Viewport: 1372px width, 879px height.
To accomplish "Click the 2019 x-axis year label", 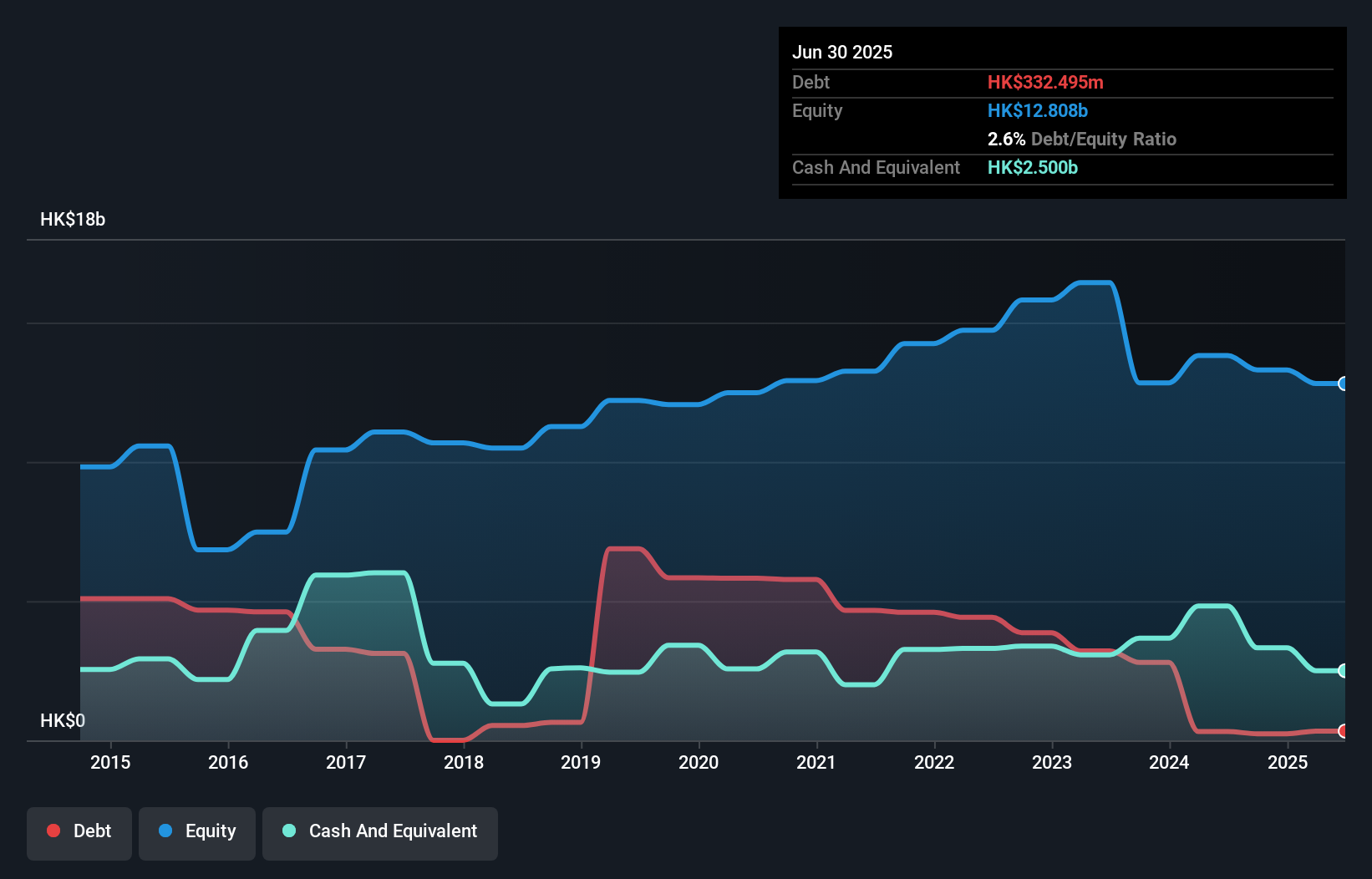I will [x=581, y=762].
